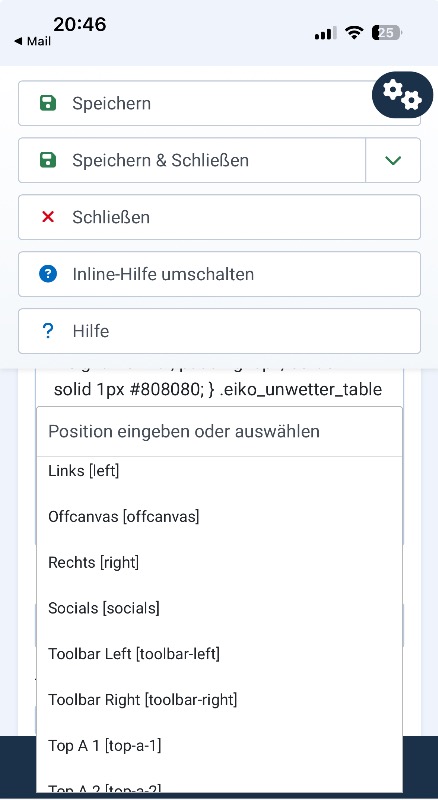Click the blue question circle icon
This screenshot has width=438, height=800.
(x=48, y=274)
